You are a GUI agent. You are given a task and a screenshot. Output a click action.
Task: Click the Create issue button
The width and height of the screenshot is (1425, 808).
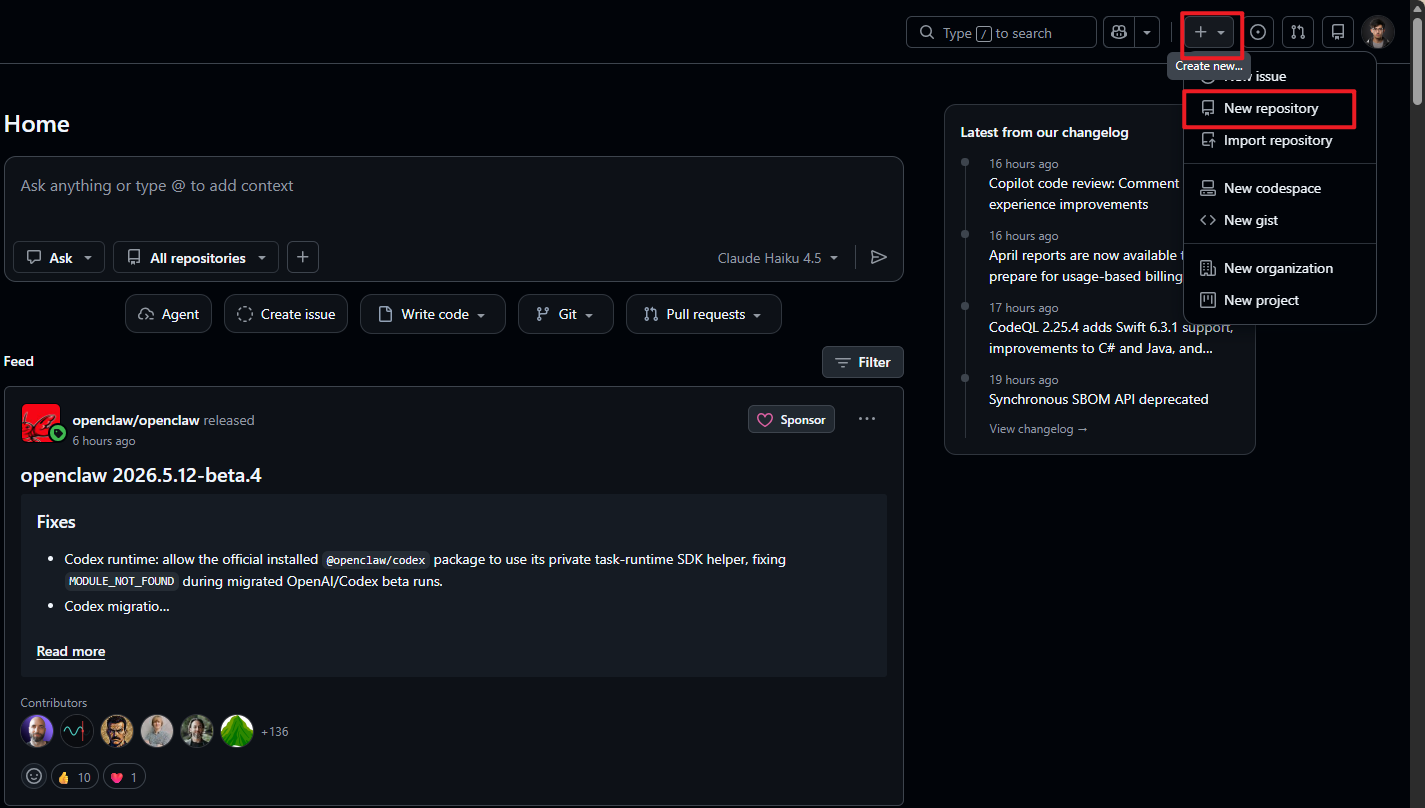point(286,314)
